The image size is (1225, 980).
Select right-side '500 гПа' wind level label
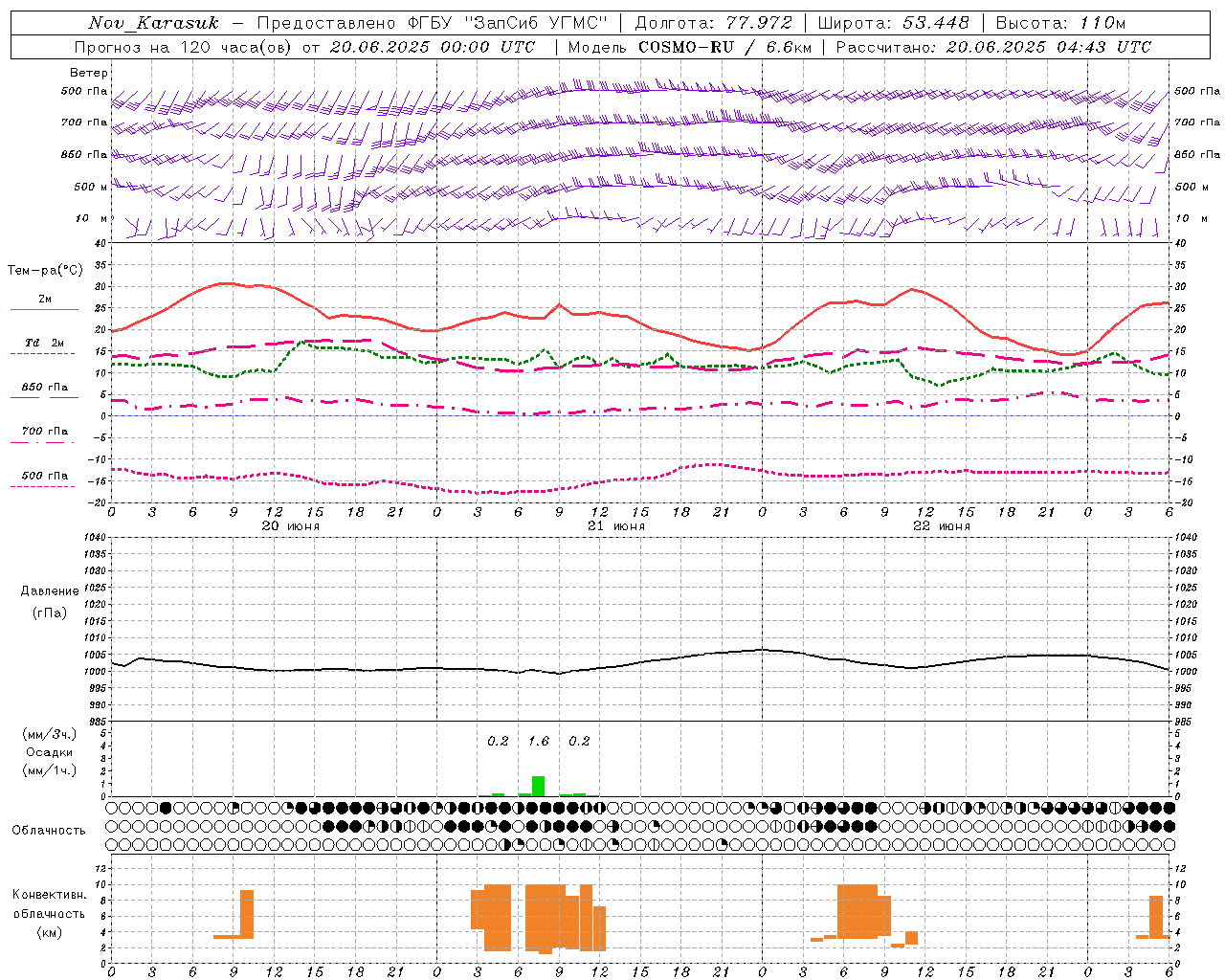[1197, 91]
